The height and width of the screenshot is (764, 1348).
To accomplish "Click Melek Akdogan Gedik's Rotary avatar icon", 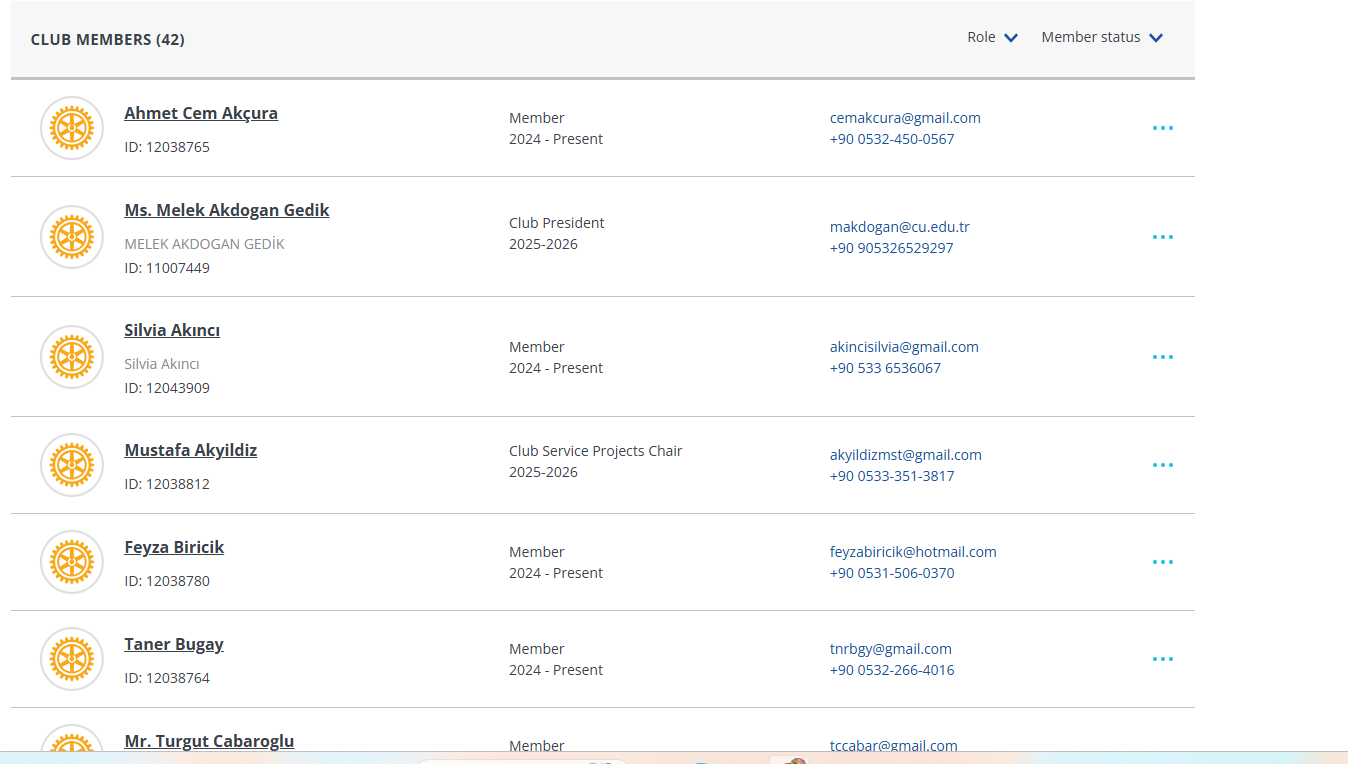I will click(72, 237).
